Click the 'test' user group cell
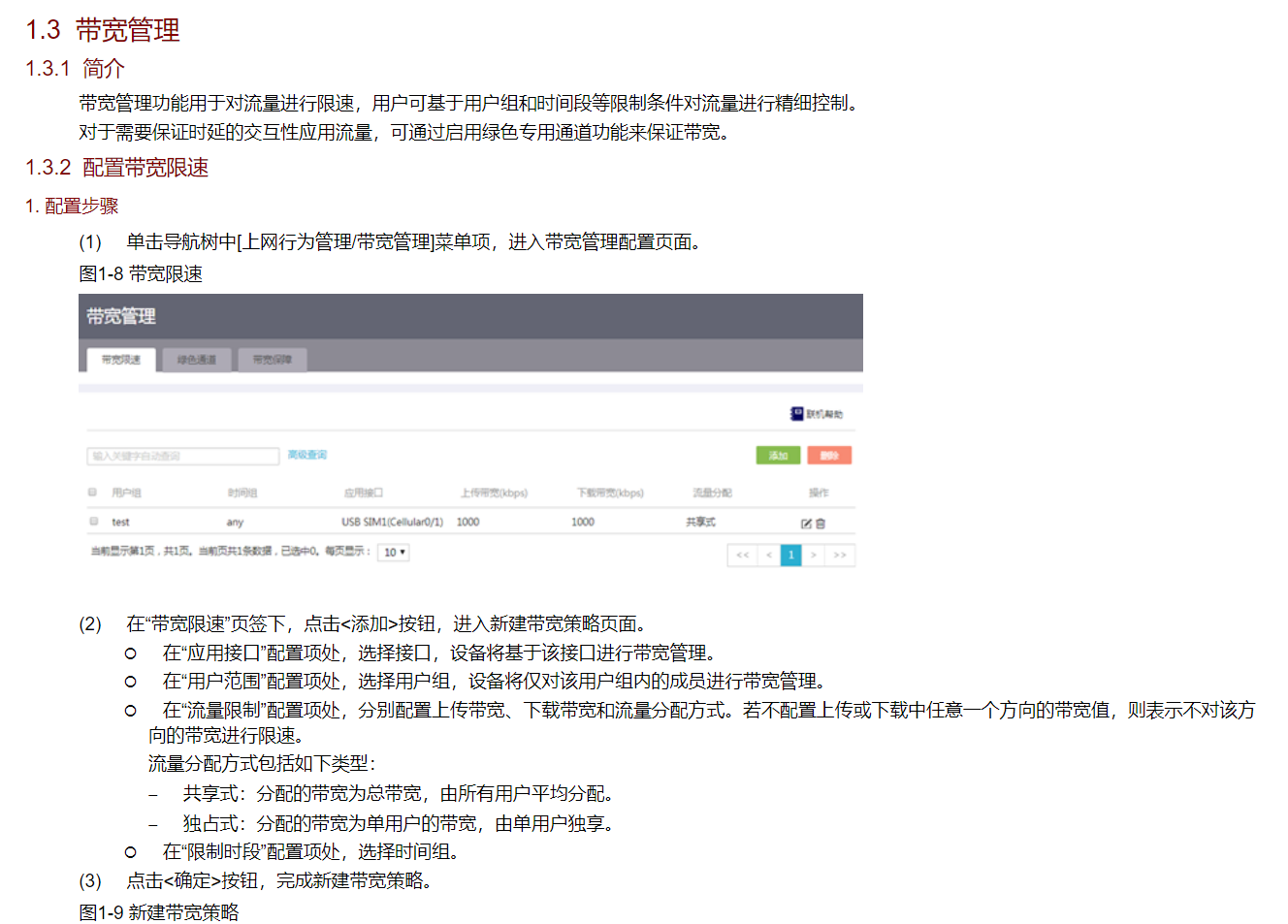Viewport: 1288px width, 924px height. pos(120,522)
